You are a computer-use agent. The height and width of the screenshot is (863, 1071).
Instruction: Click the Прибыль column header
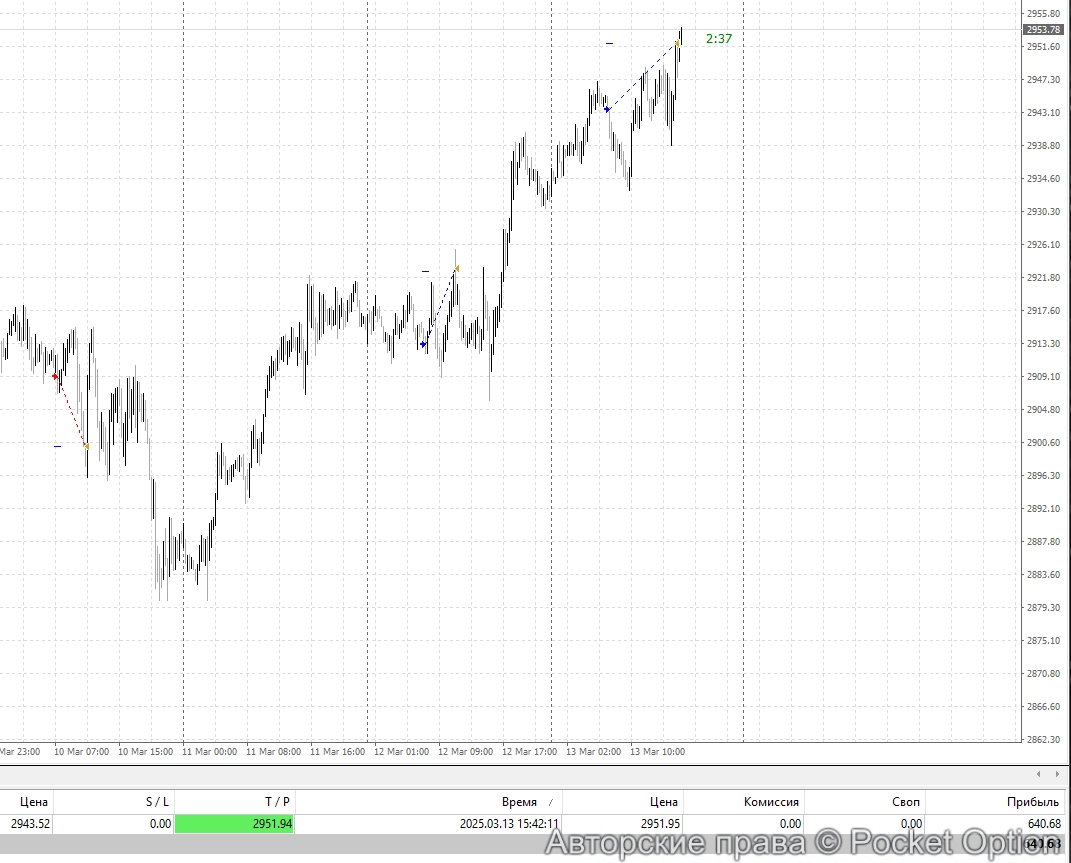pos(1034,801)
